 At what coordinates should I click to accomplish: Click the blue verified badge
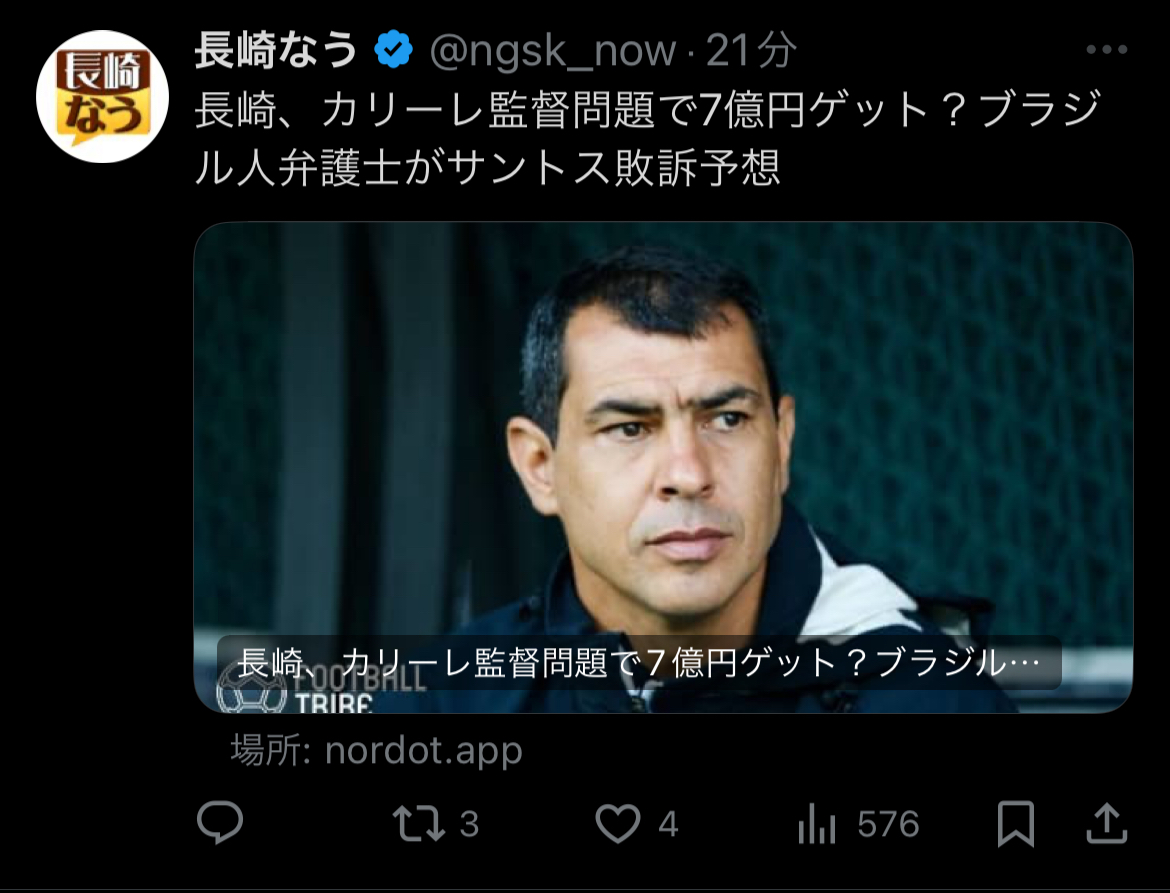pyautogui.click(x=393, y=50)
